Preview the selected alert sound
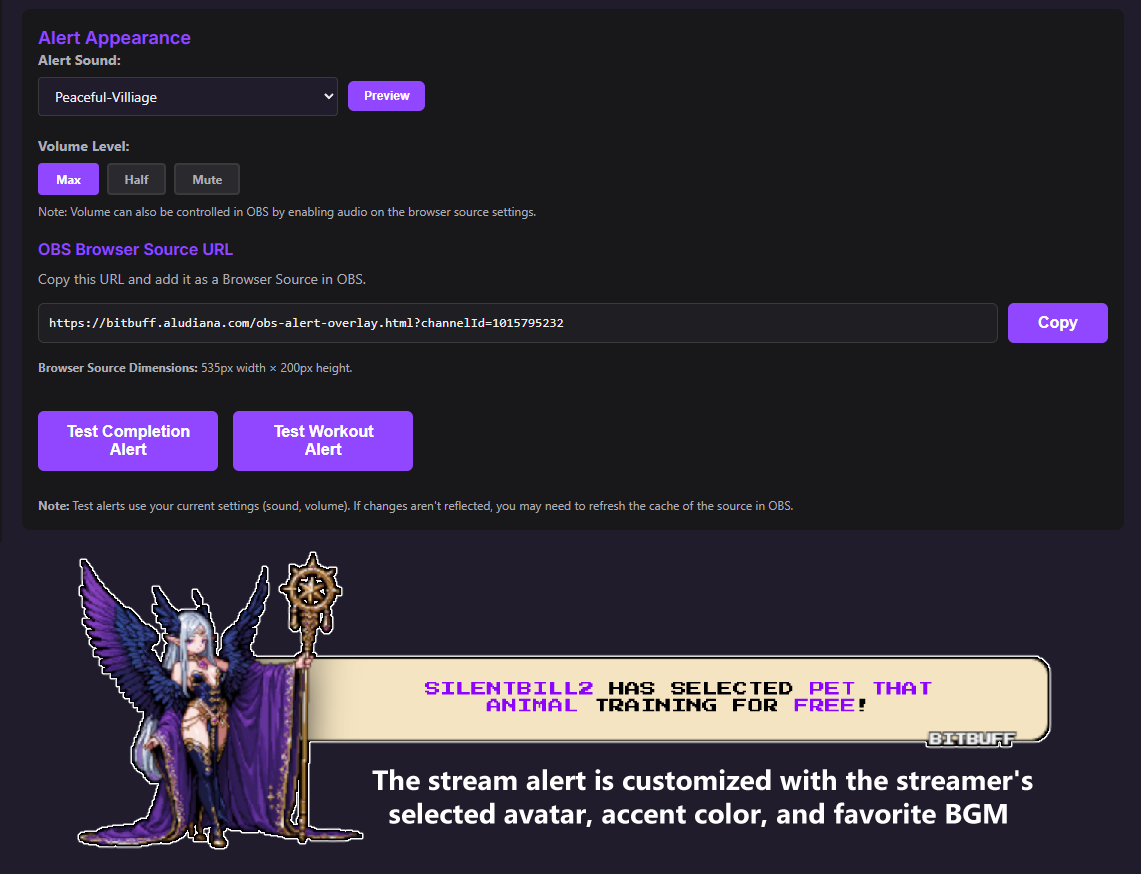 tap(386, 96)
